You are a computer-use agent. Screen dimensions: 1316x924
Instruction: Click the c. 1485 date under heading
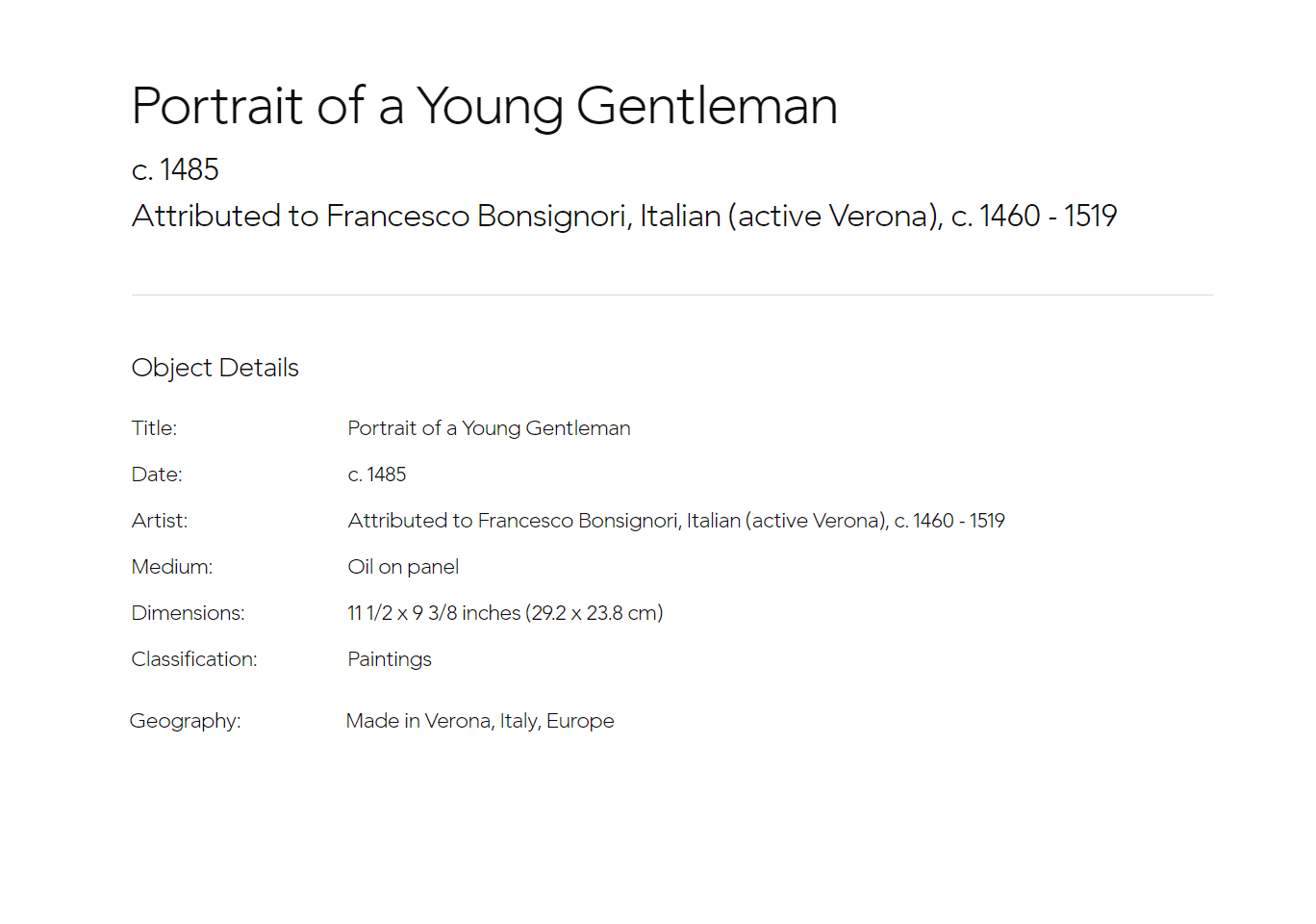point(175,170)
